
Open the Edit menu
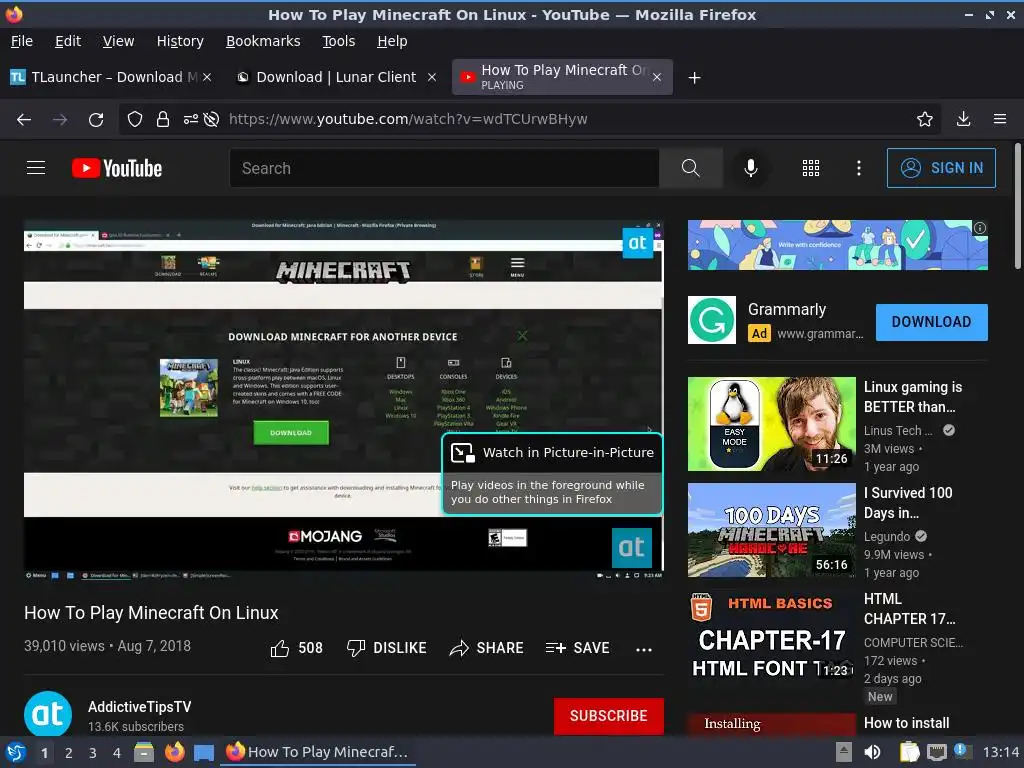point(68,41)
